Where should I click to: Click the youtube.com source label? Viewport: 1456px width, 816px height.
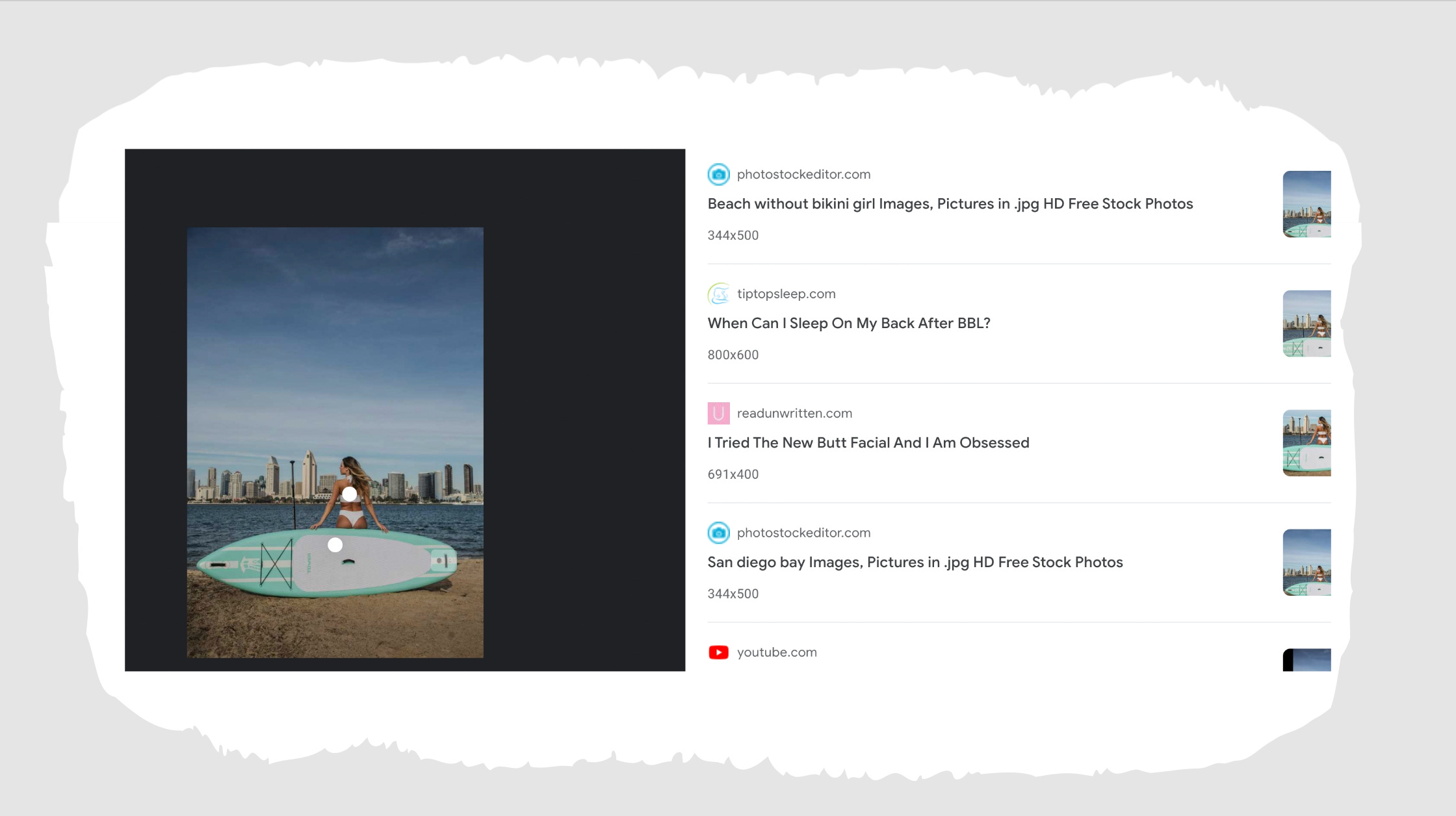(777, 652)
